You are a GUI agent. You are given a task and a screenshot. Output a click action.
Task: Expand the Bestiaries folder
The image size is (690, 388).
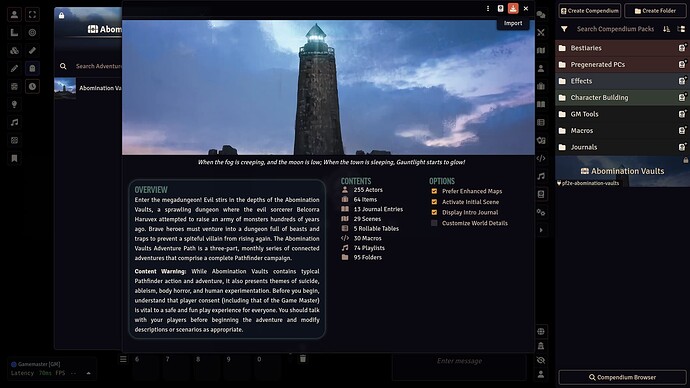622,48
